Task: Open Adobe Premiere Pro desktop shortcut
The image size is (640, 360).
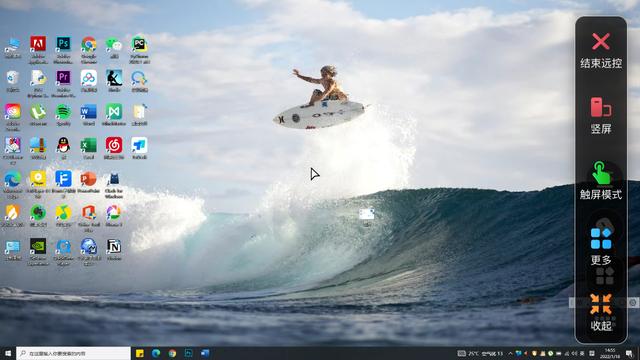Action: point(63,83)
